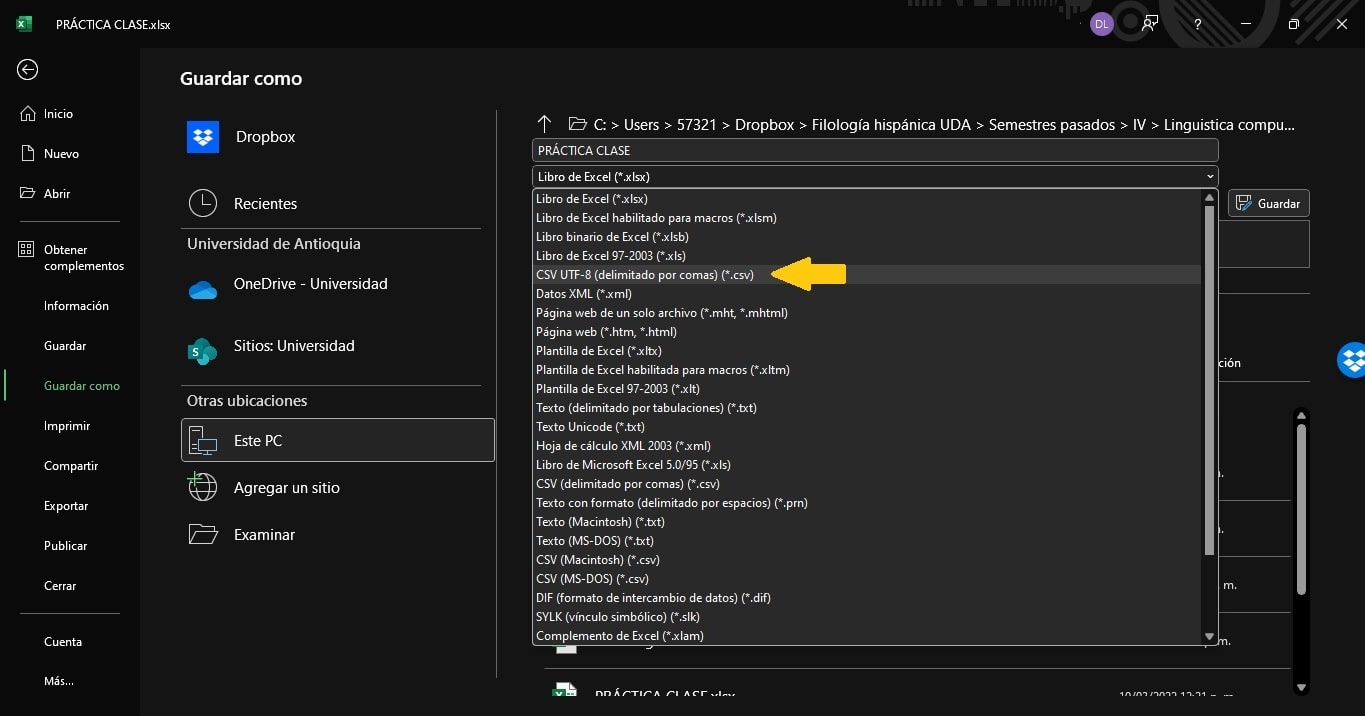
Task: Open Imprimir from the left menu
Action: pyautogui.click(x=65, y=425)
